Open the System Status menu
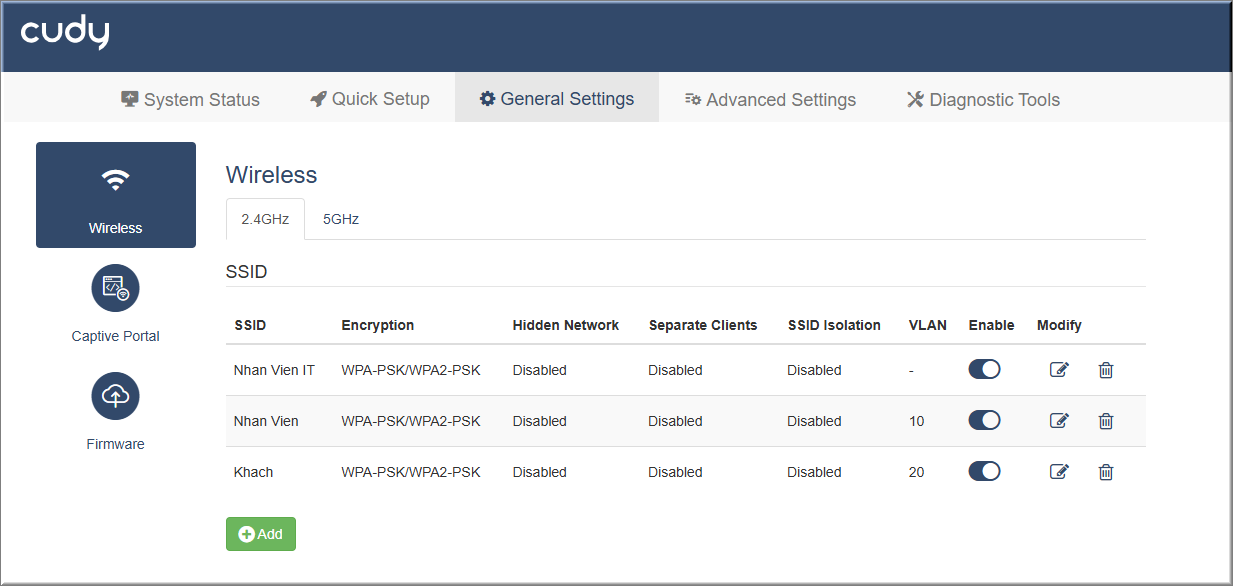This screenshot has height=586, width=1233. tap(190, 99)
